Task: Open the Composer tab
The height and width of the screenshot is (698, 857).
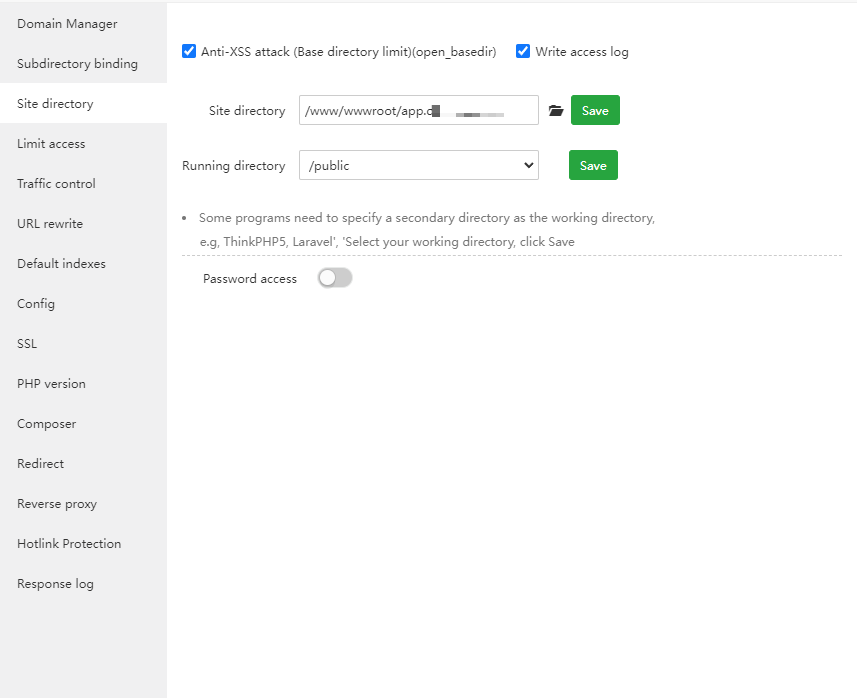Action: point(83,423)
